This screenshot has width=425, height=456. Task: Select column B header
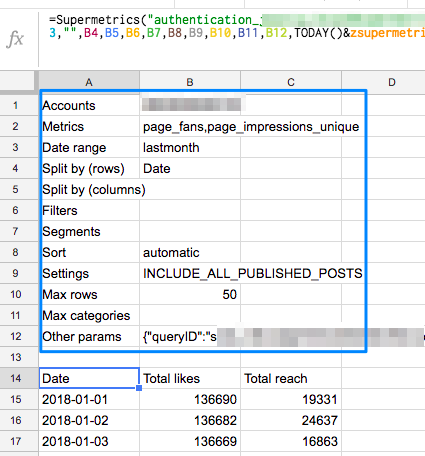tap(190, 82)
